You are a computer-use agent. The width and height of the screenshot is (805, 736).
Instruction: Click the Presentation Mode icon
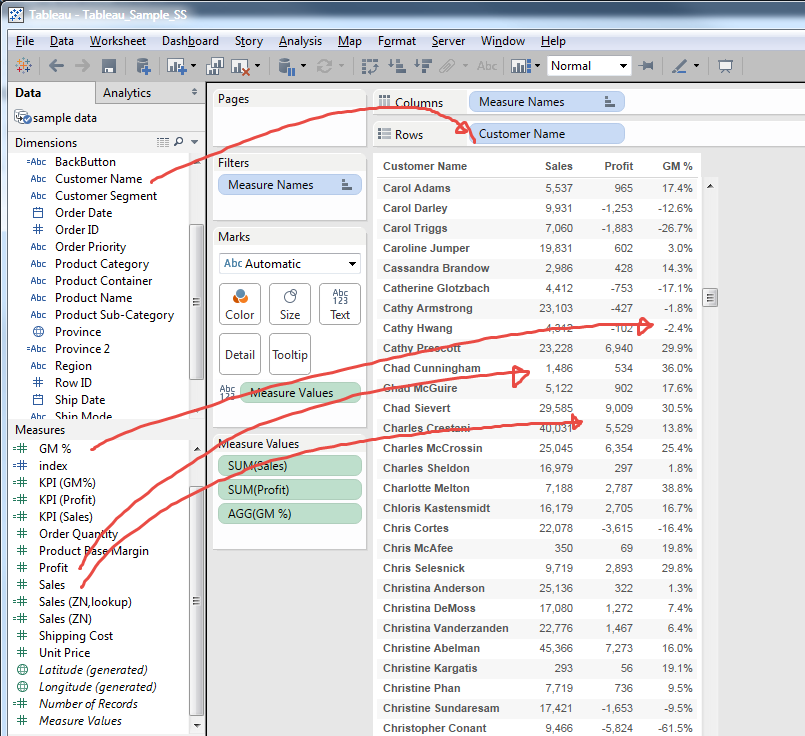[x=725, y=66]
